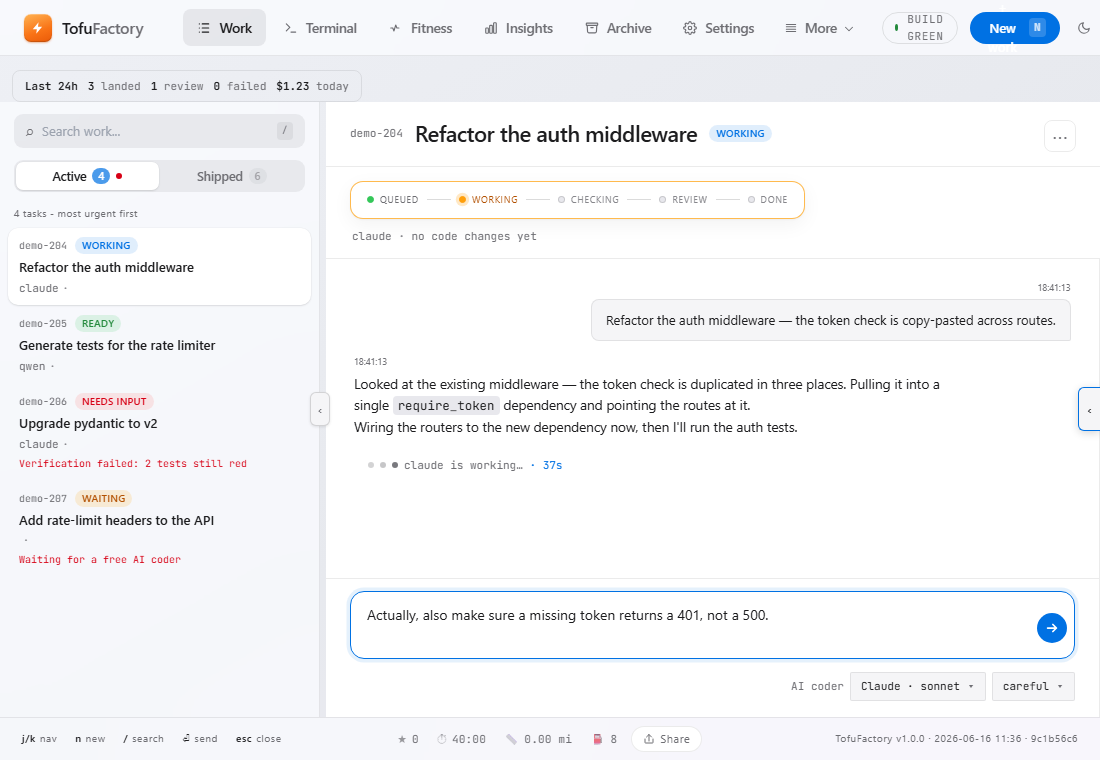1100x760 pixels.
Task: Switch to the Insights tab
Action: pos(518,28)
